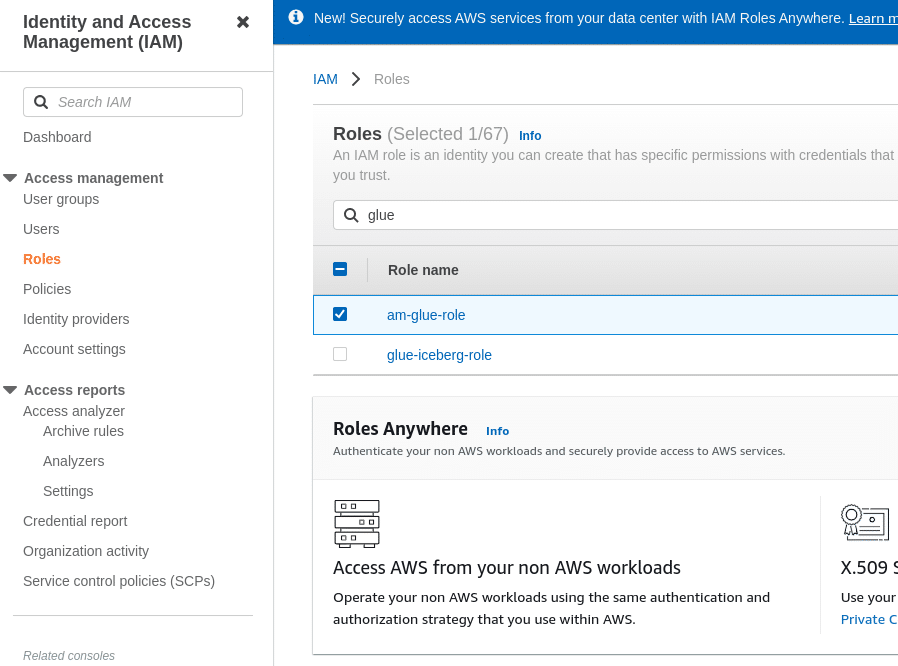The width and height of the screenshot is (898, 666).
Task: Open the Users page
Action: click(x=41, y=229)
